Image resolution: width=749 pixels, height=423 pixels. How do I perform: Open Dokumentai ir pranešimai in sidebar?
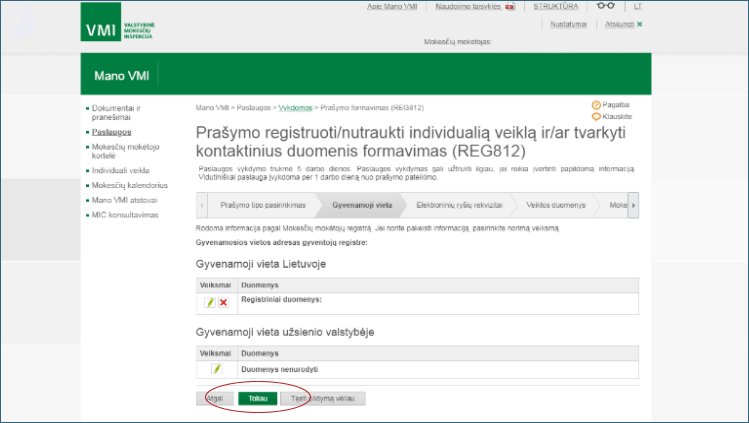116,113
